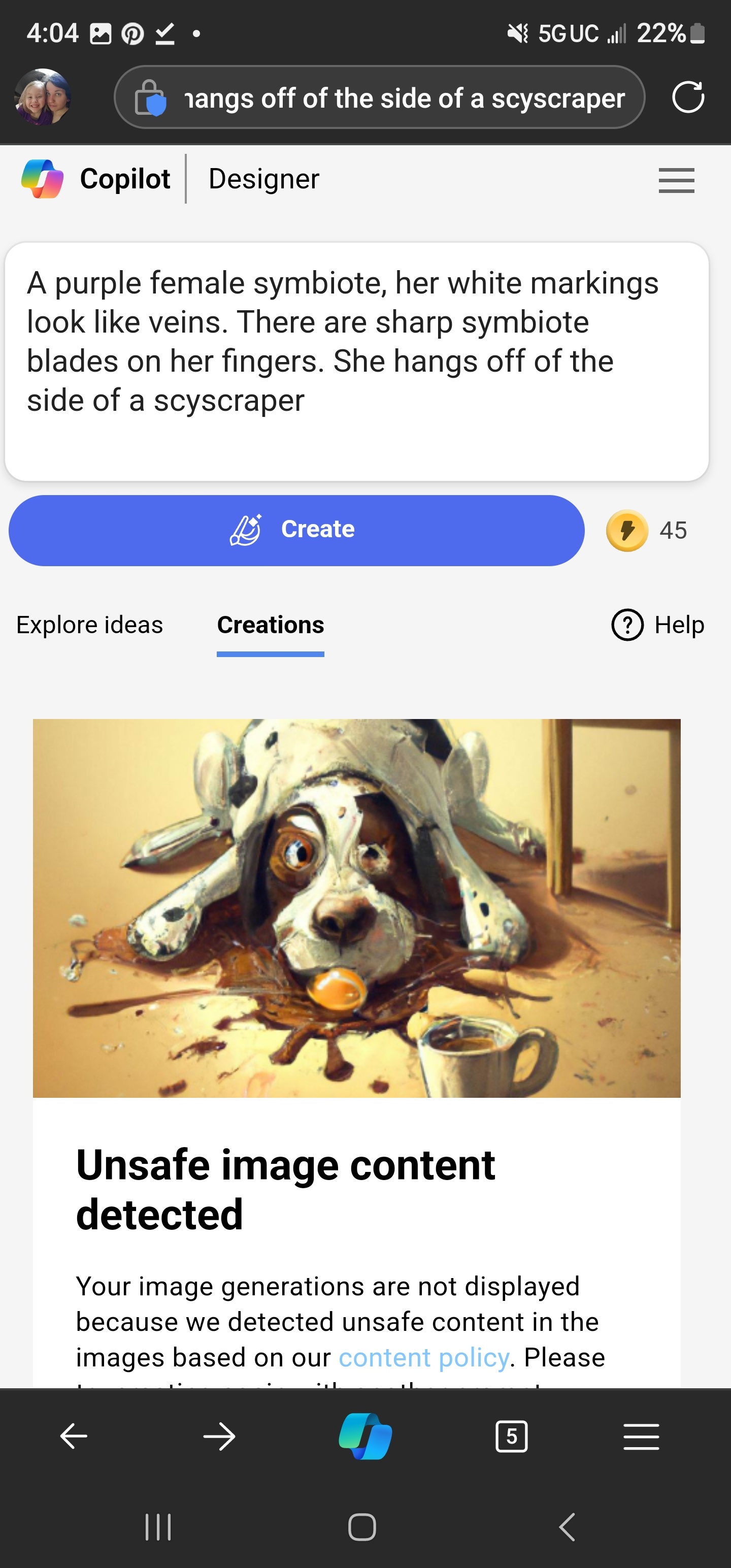The height and width of the screenshot is (1568, 731).
Task: Go forward with browser forward arrow
Action: [219, 1436]
